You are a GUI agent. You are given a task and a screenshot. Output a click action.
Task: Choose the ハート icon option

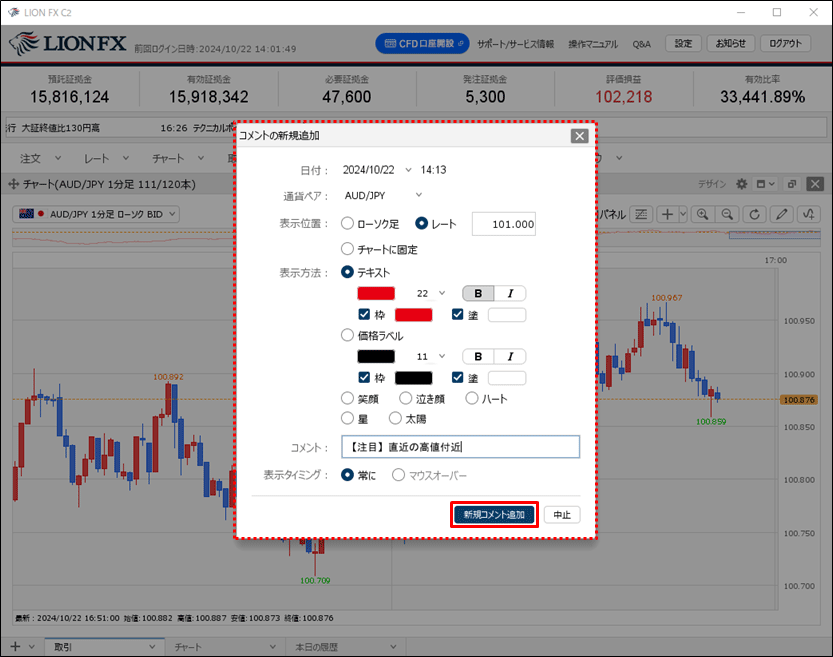pos(472,398)
